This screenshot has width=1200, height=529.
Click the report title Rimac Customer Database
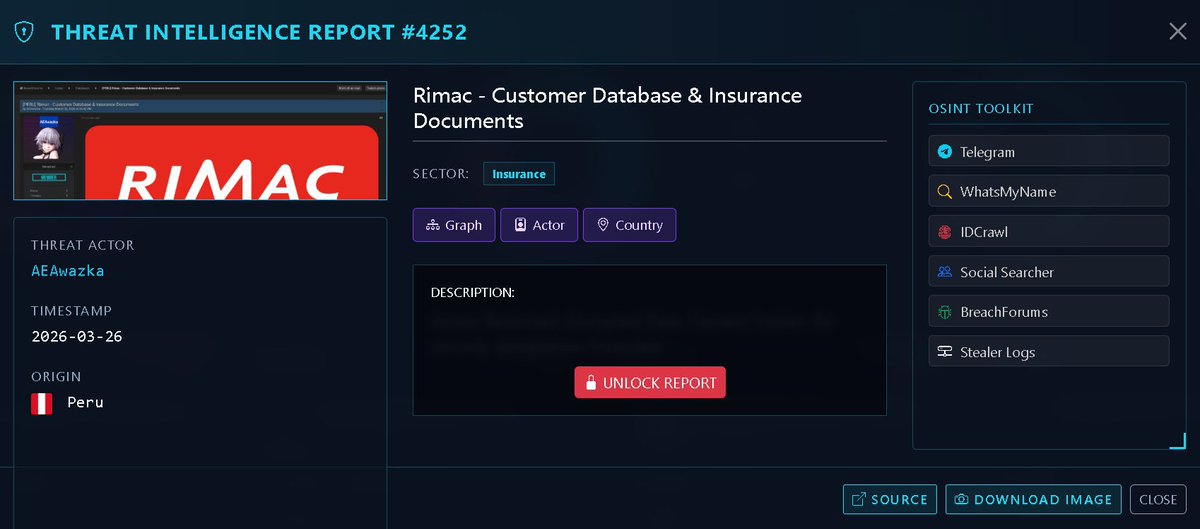click(x=608, y=109)
